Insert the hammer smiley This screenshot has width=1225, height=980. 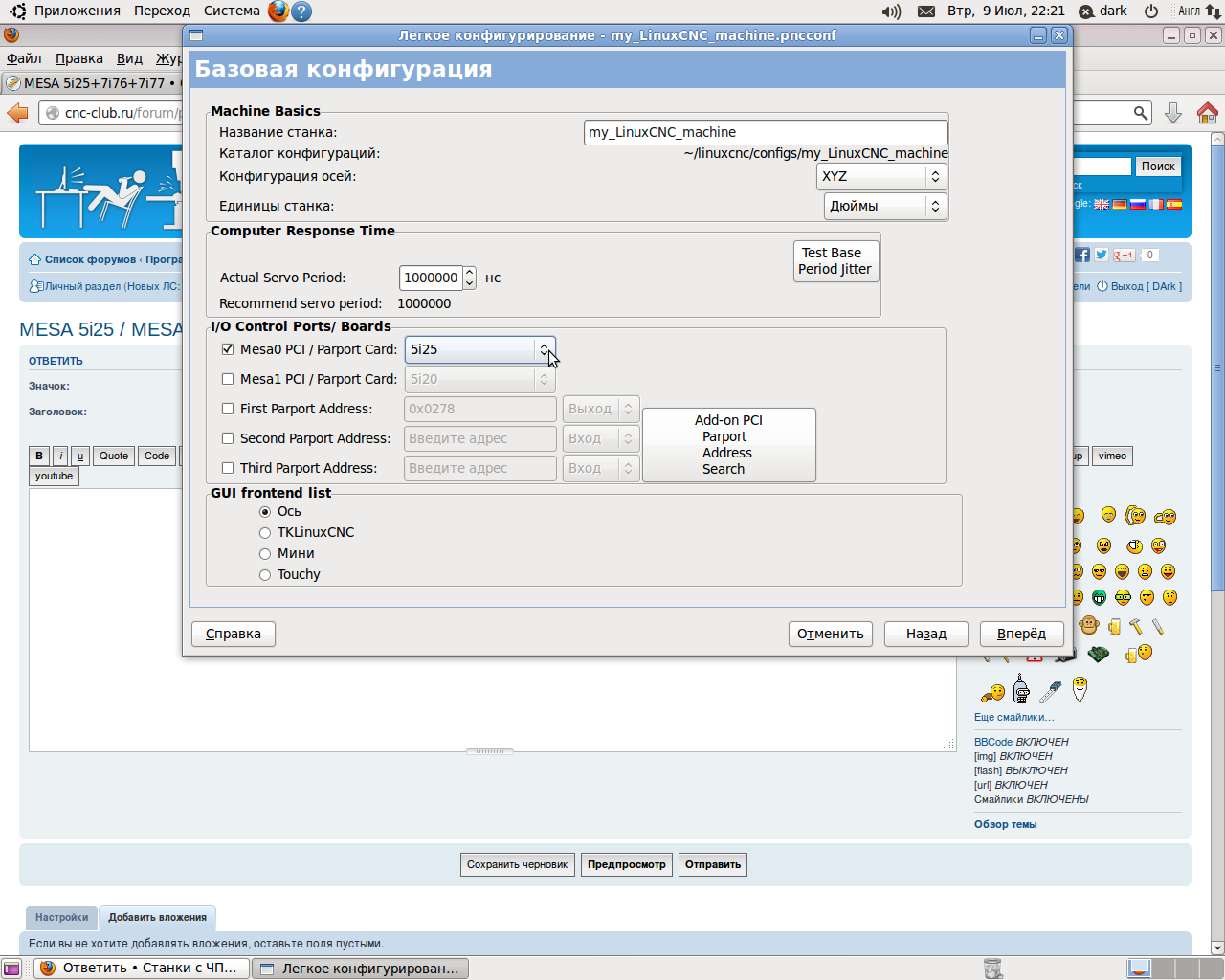tap(1136, 627)
